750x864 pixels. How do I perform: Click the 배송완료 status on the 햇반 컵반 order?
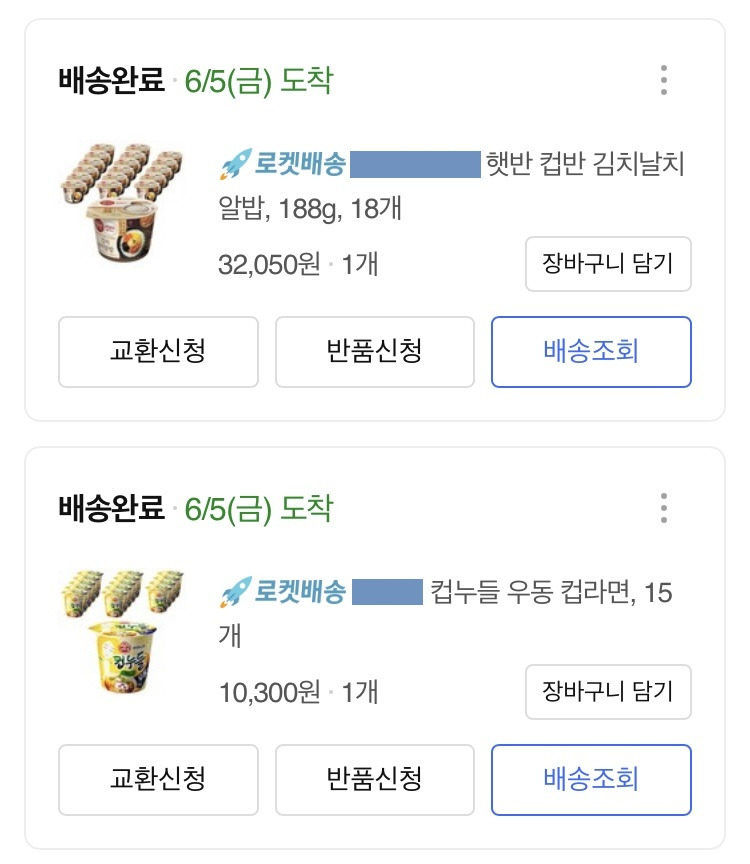111,81
